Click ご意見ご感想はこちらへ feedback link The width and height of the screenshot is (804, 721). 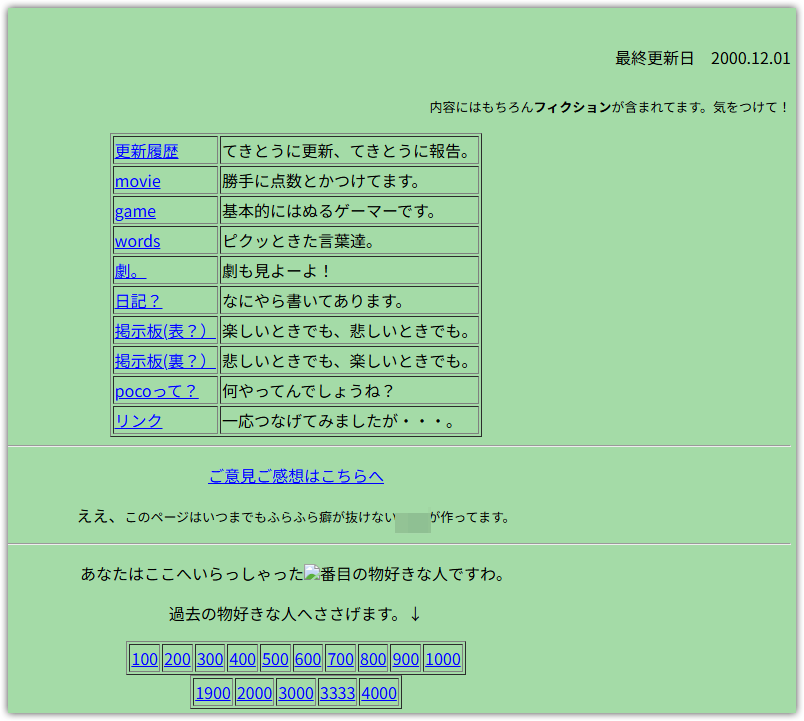pyautogui.click(x=296, y=476)
